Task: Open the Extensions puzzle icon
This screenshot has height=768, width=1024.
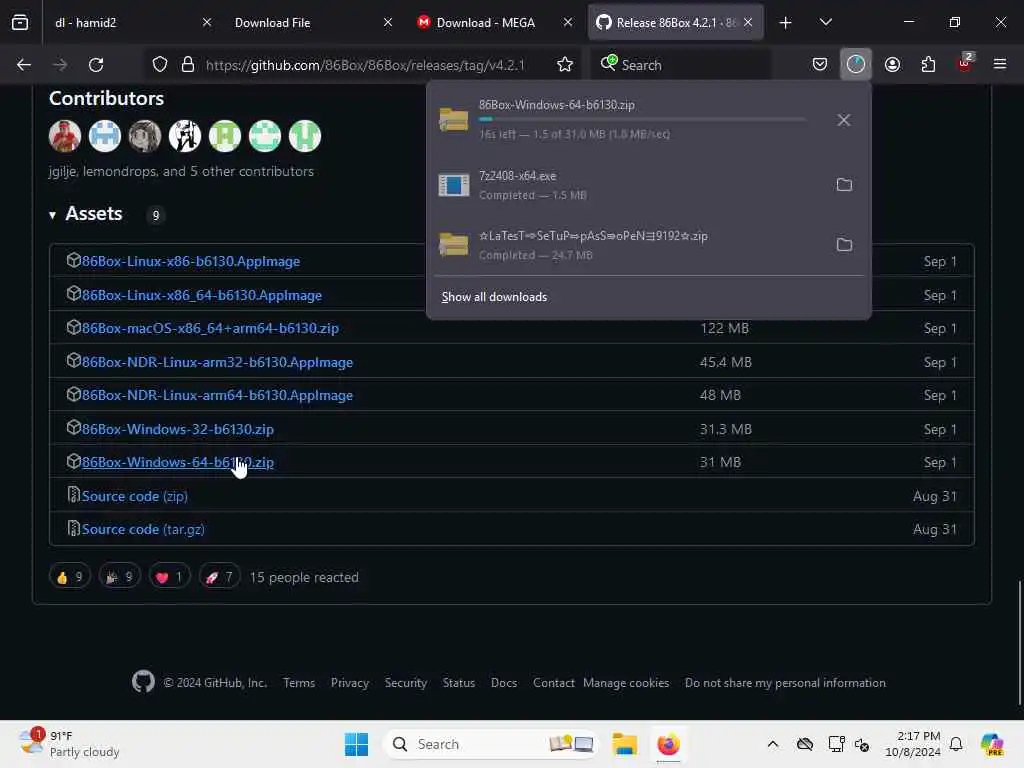Action: 928,65
